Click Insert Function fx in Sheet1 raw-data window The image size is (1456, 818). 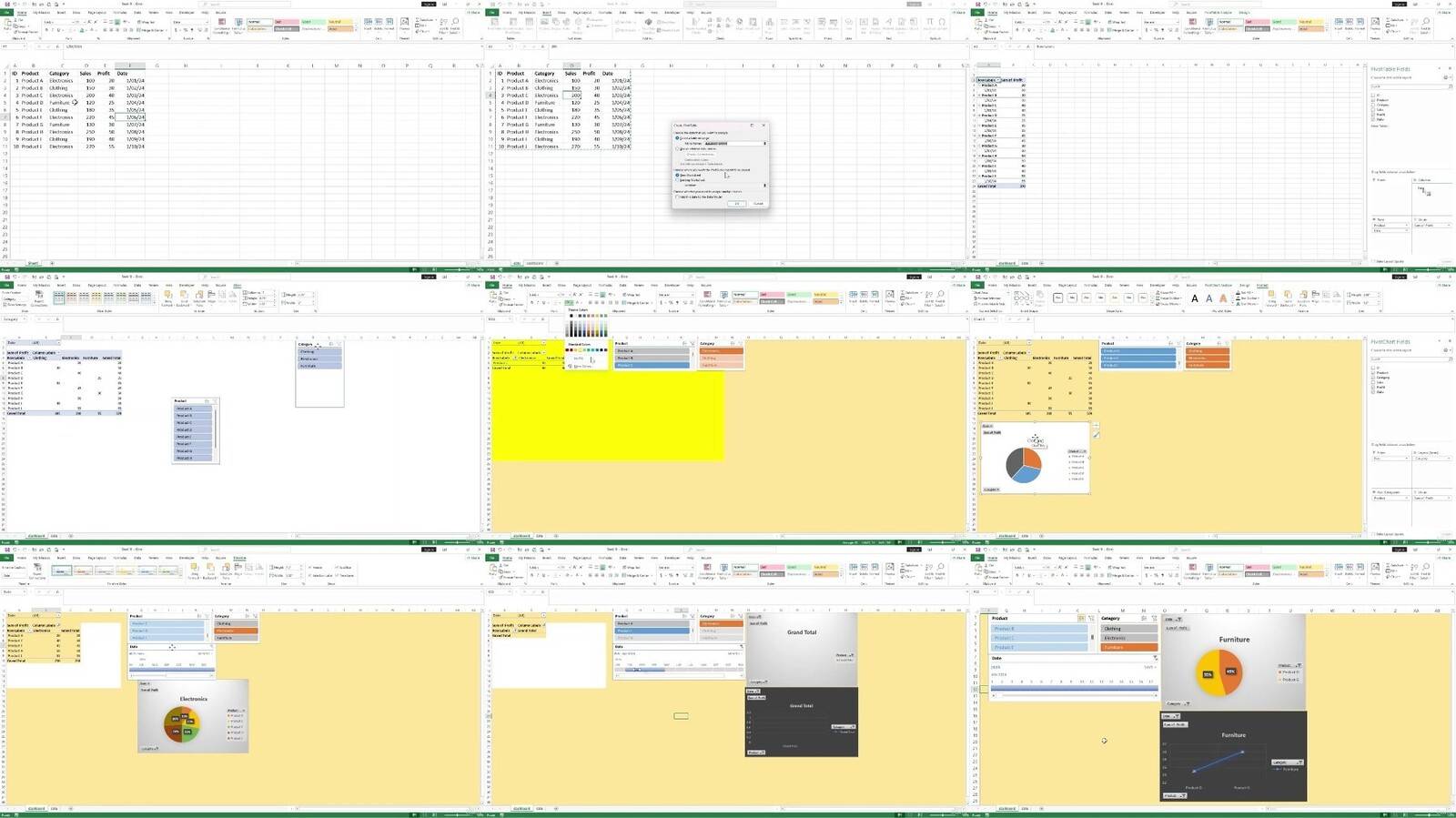click(57, 46)
